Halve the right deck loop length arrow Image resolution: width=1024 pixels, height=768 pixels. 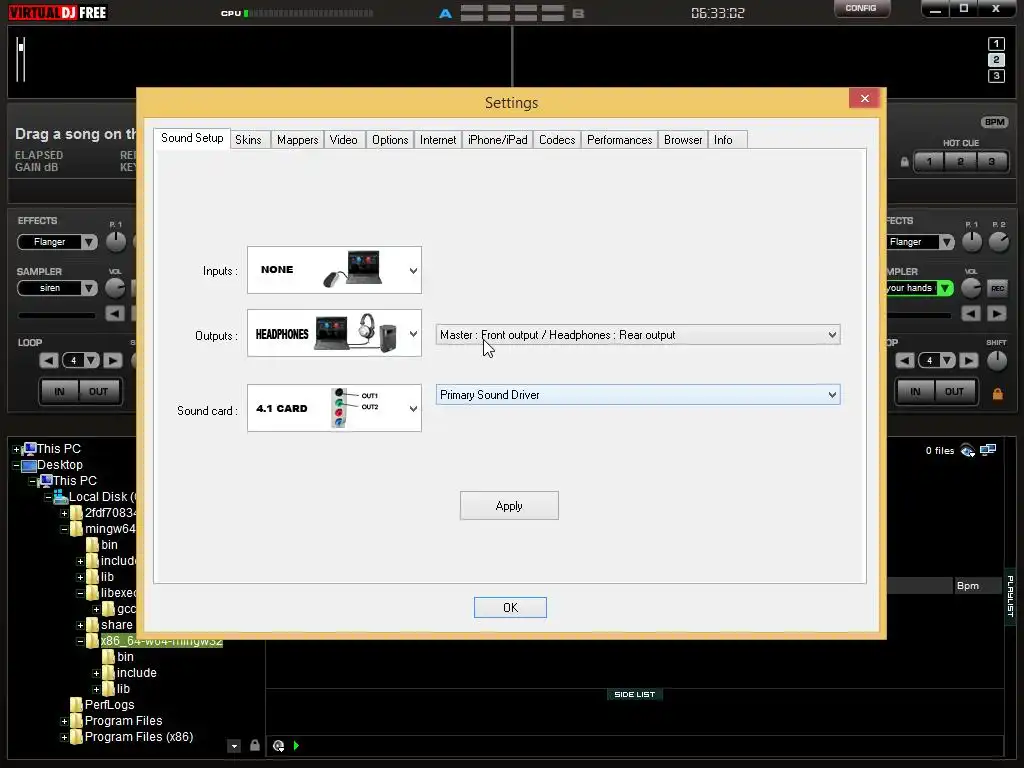[904, 360]
